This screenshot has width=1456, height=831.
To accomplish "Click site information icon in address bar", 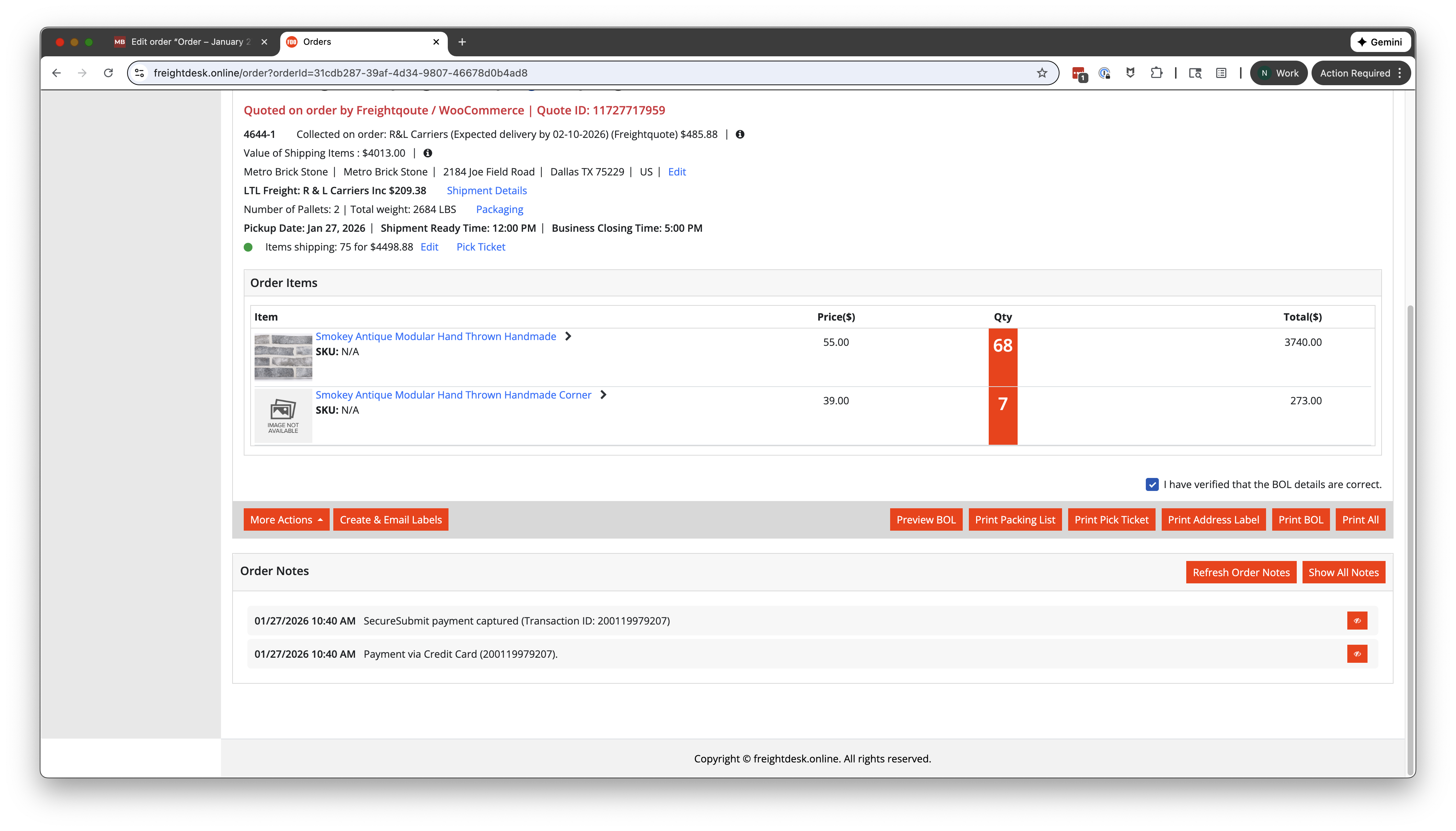I will click(x=140, y=73).
